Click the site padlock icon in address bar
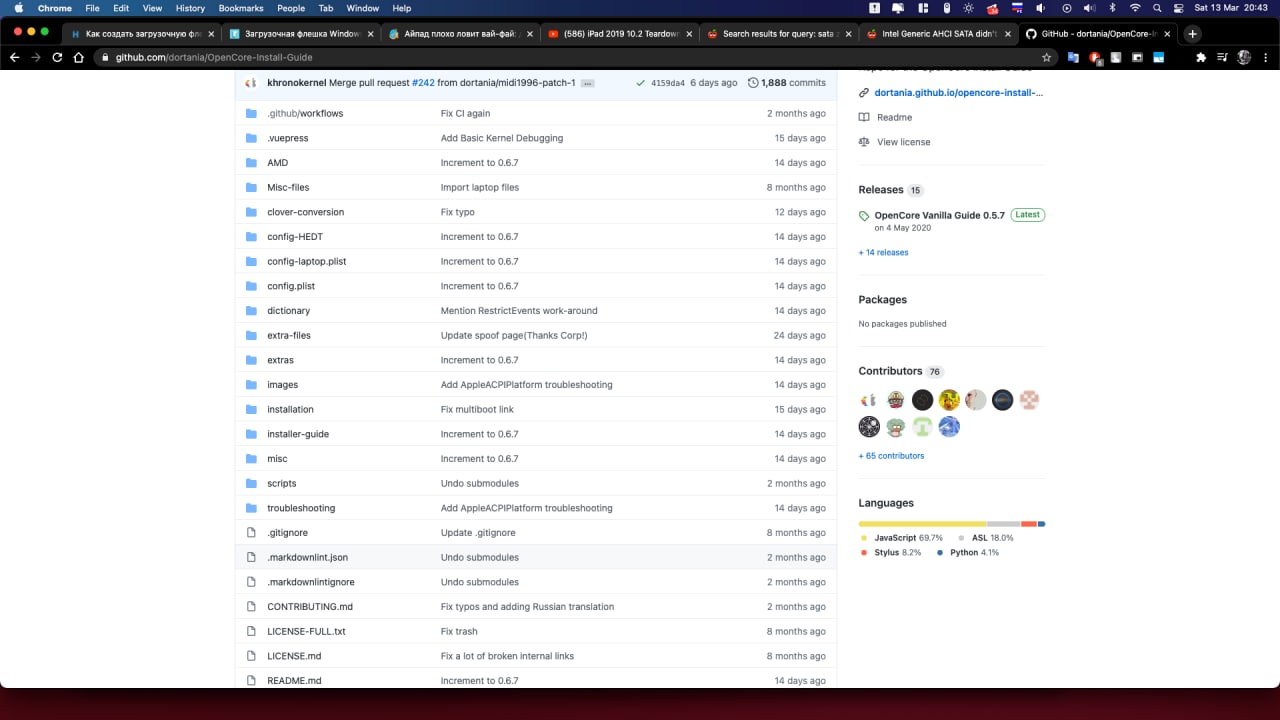The image size is (1280, 720). coord(106,57)
